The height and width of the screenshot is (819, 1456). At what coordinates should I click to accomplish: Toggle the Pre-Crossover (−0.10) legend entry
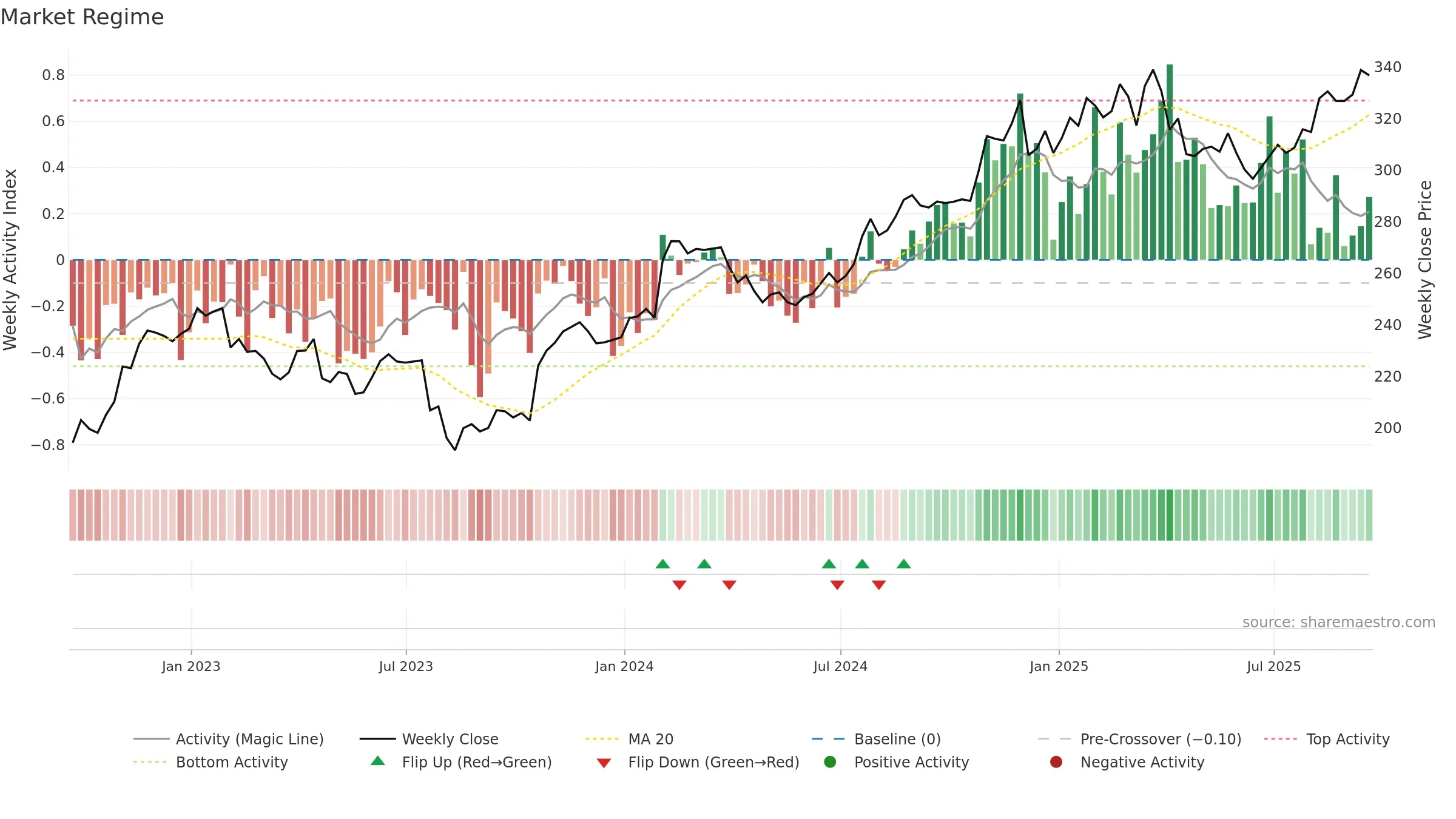[1139, 739]
